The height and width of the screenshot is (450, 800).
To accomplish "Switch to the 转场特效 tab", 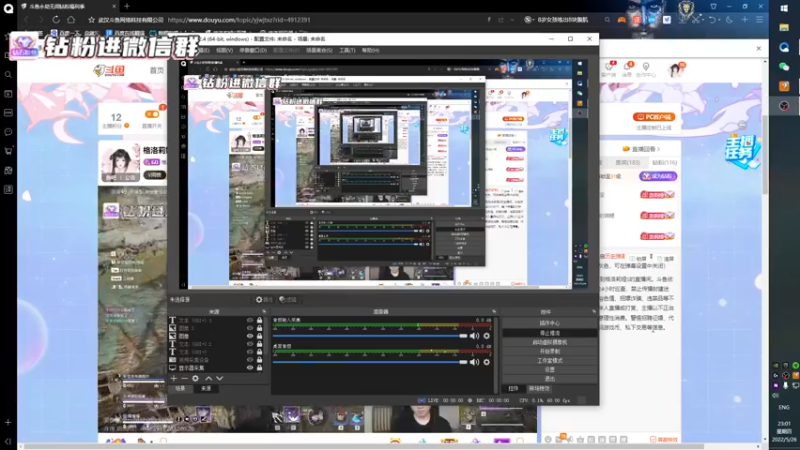I will click(539, 388).
